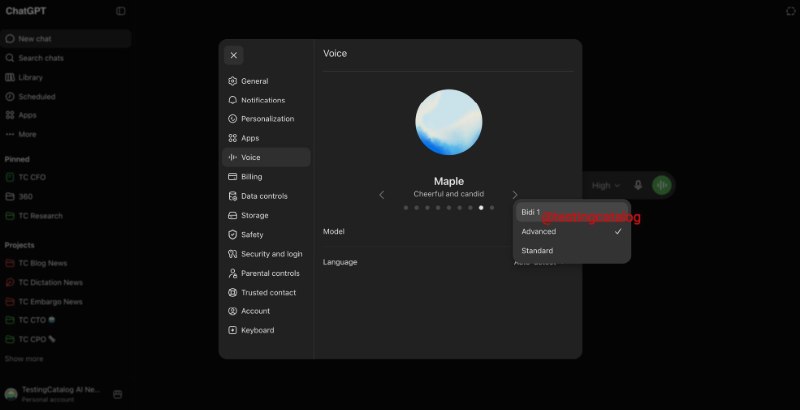This screenshot has height=410, width=800.
Task: Click the Pinned section header
Action: (x=17, y=159)
